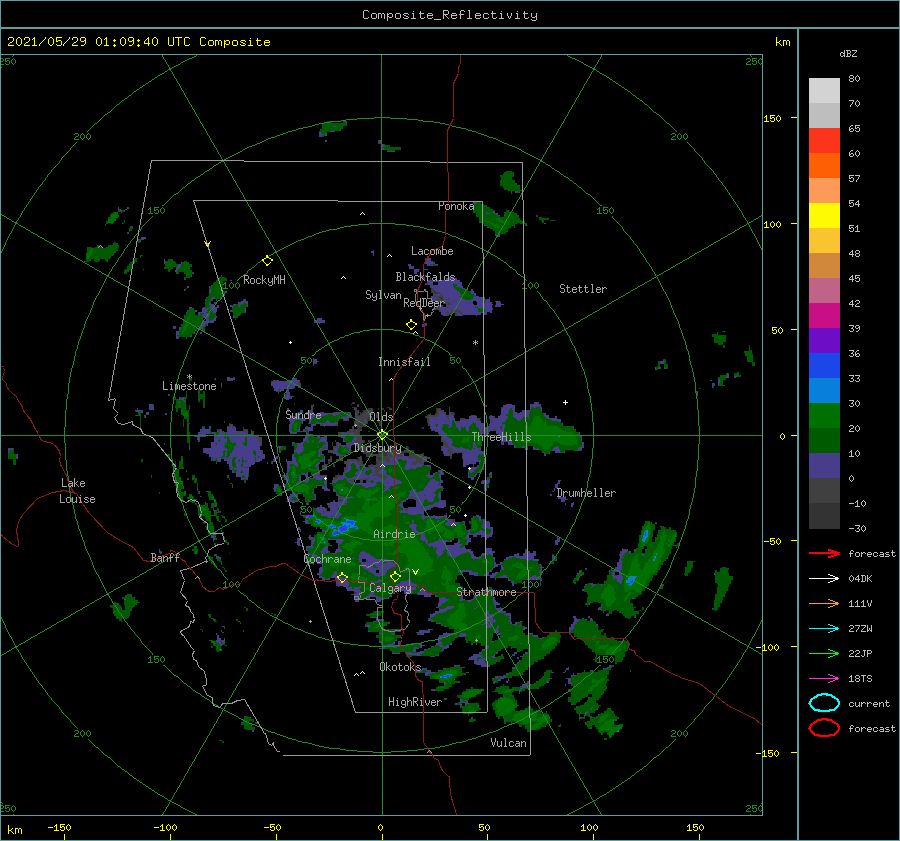Image resolution: width=900 pixels, height=841 pixels.
Task: Click the slate purple swatch between 10 and 0
Action: [x=824, y=465]
